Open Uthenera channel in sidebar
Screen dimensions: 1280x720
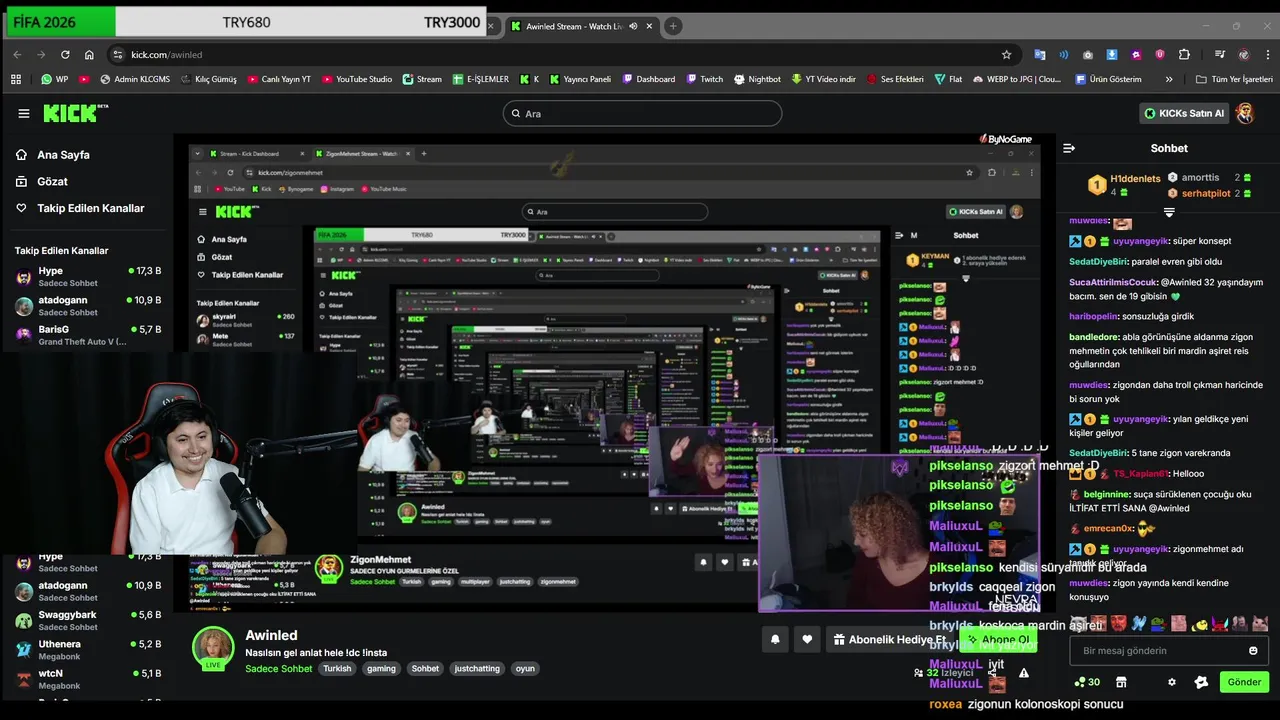click(x=88, y=650)
